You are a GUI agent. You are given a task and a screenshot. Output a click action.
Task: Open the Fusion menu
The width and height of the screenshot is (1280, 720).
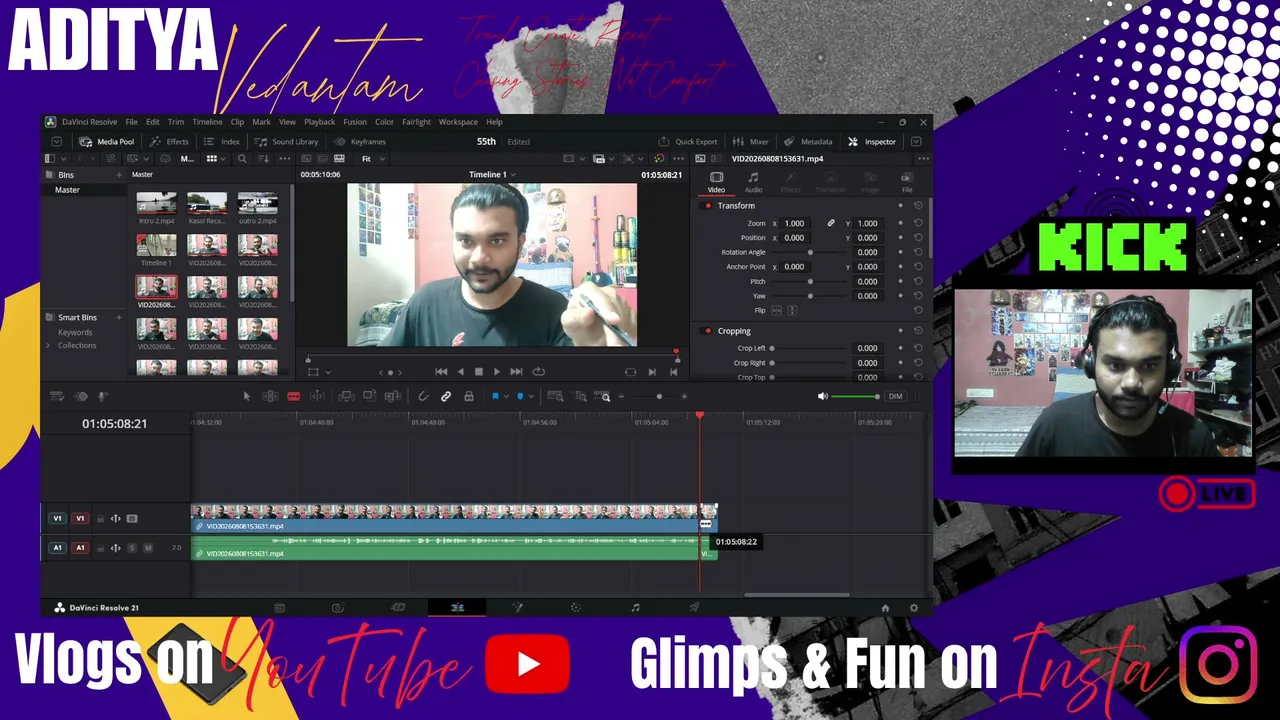(355, 122)
